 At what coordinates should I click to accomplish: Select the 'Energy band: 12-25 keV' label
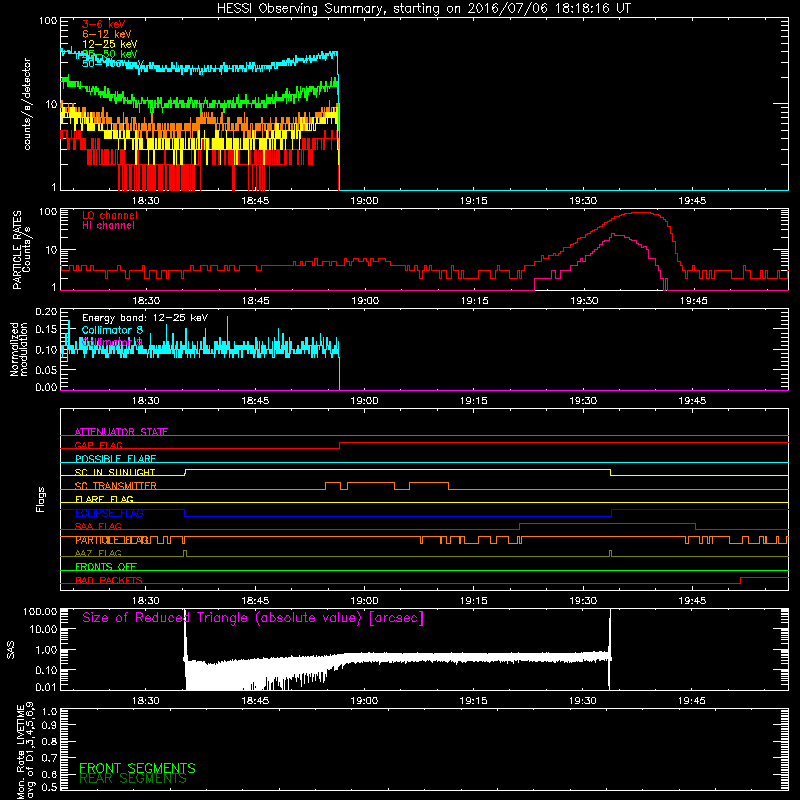[x=145, y=318]
